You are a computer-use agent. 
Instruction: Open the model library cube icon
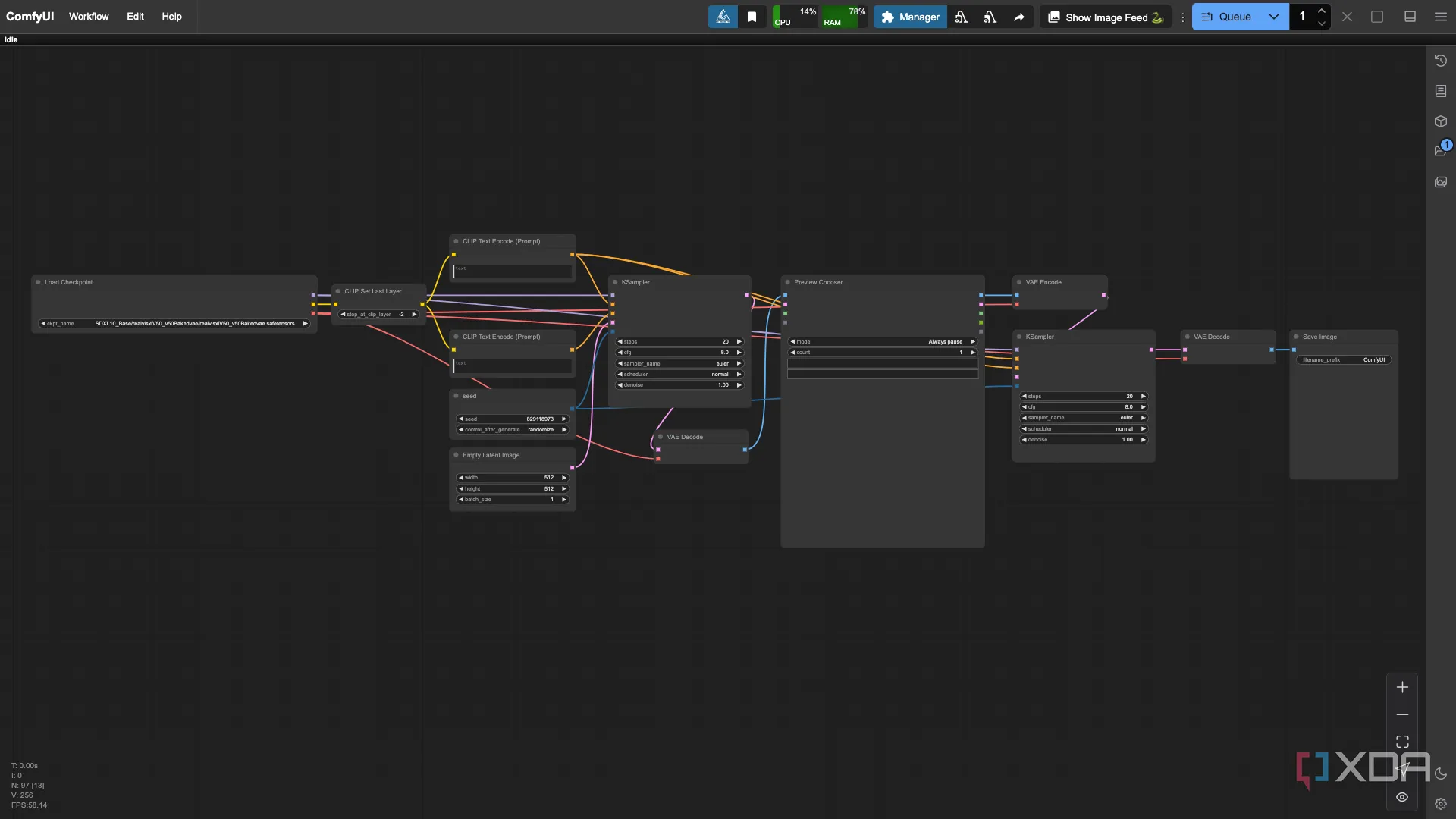[x=1441, y=121]
